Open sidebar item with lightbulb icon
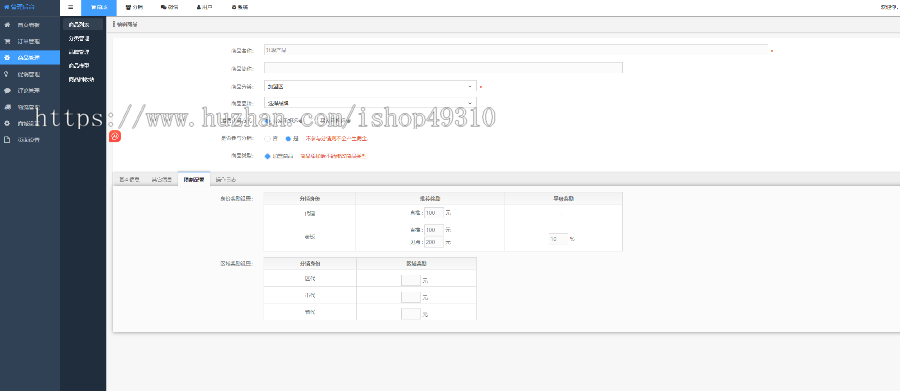 tap(30, 74)
